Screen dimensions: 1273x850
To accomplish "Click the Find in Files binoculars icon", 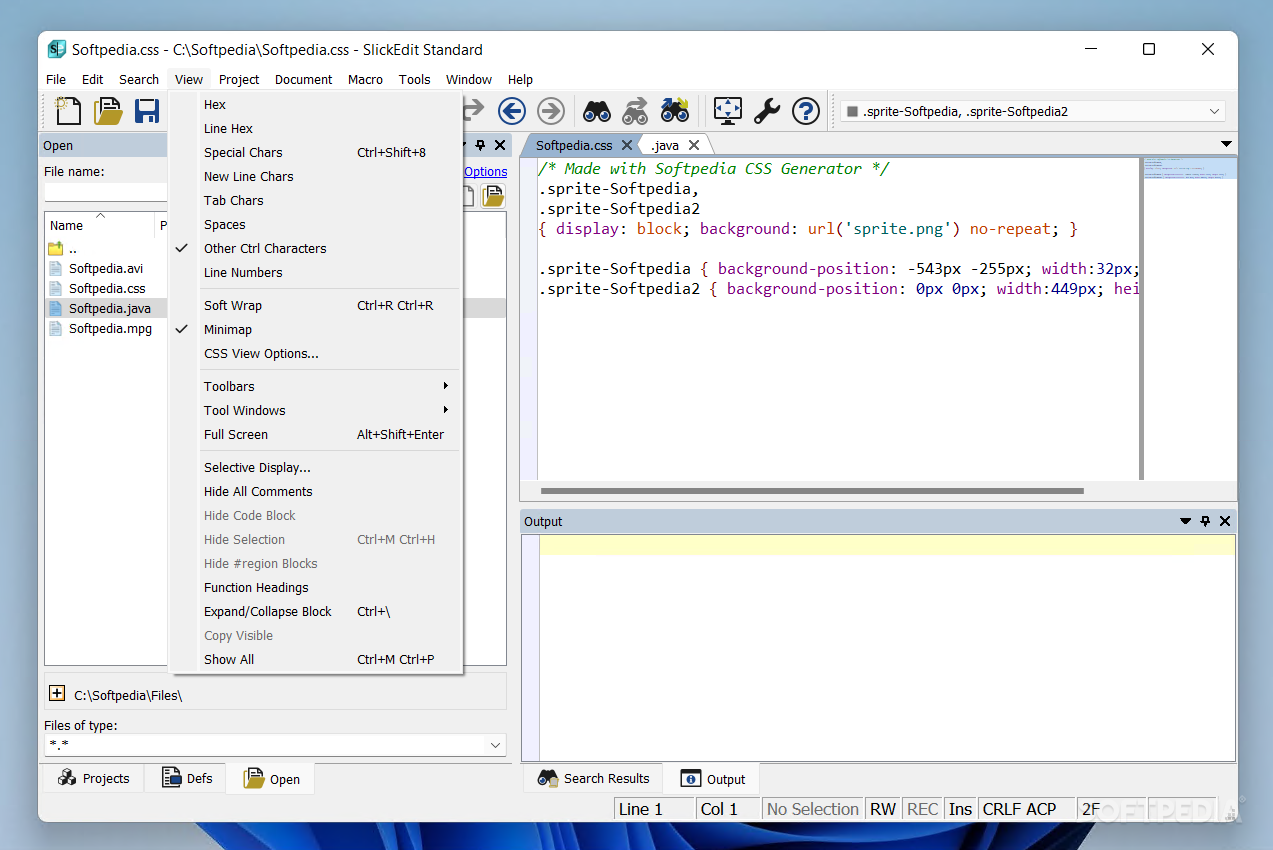I will (675, 110).
